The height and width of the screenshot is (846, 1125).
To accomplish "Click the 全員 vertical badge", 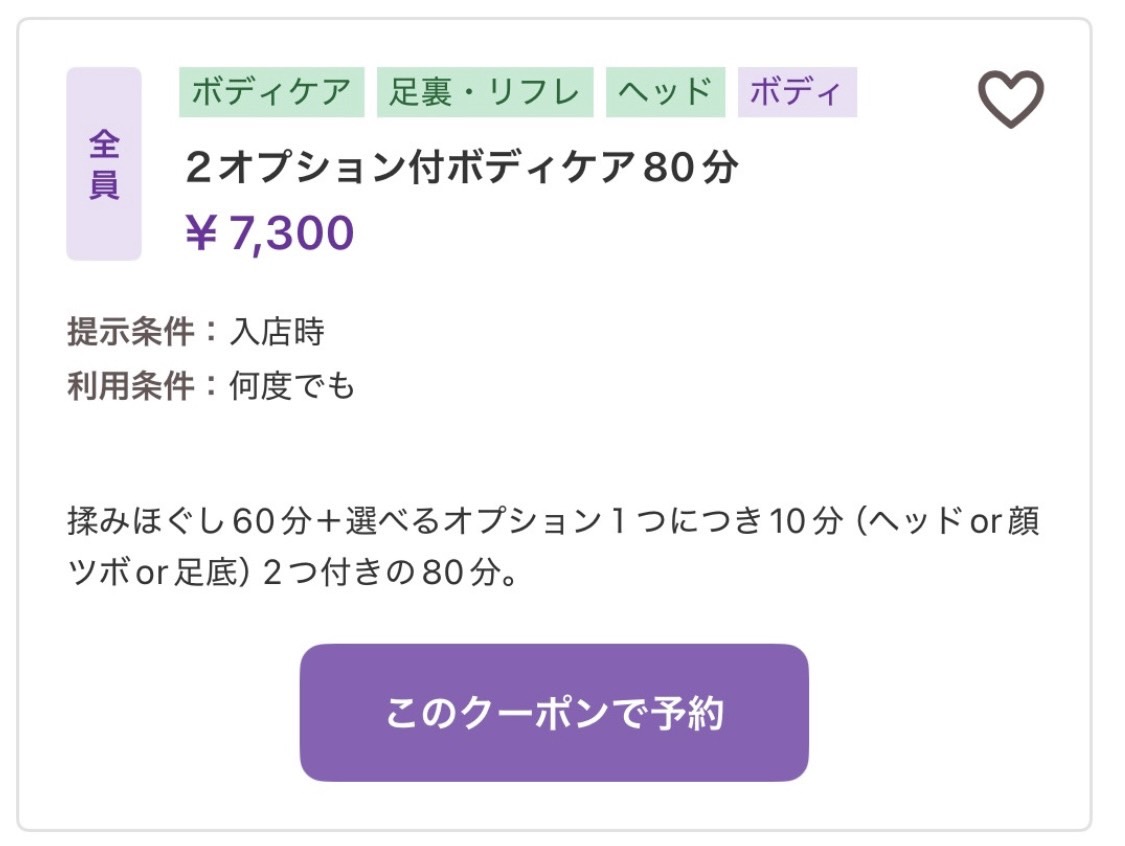I will point(104,164).
